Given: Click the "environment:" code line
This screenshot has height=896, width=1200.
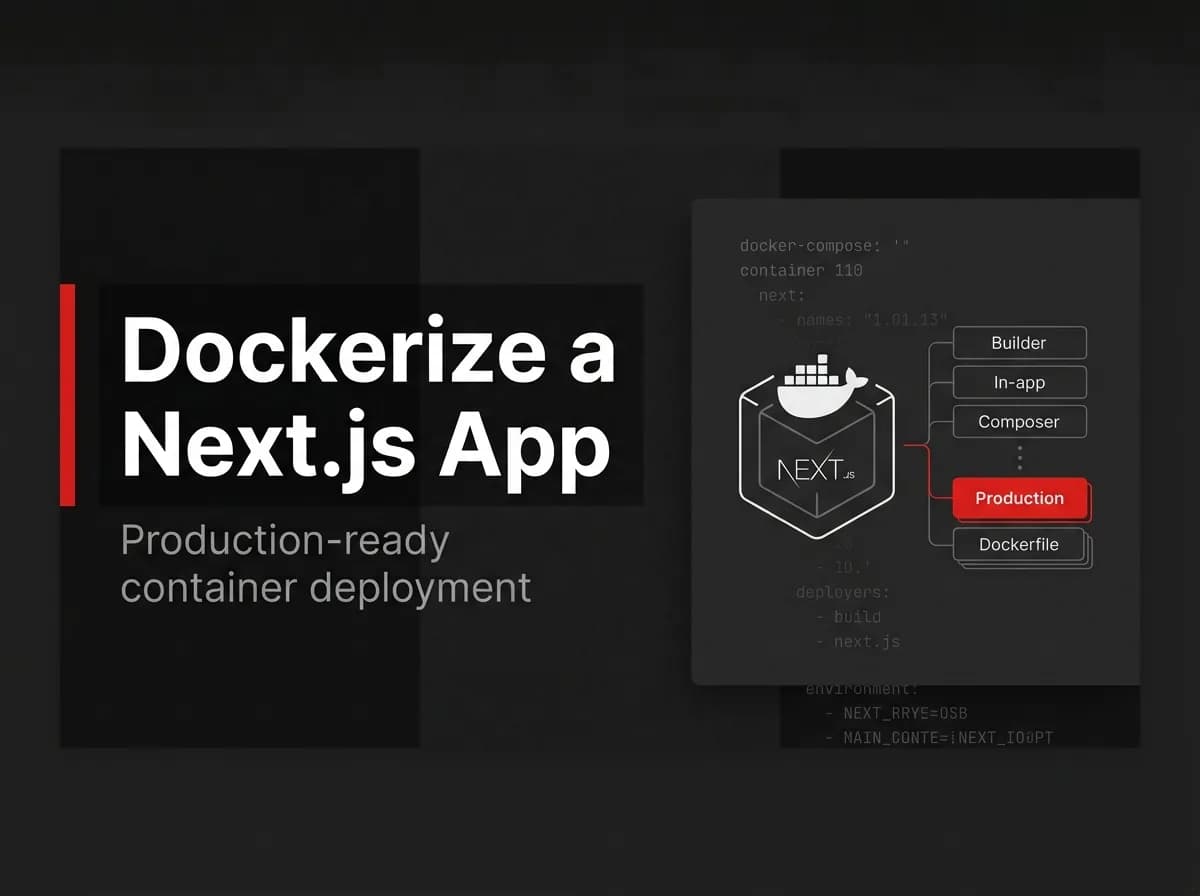Looking at the screenshot, I should pyautogui.click(x=862, y=689).
